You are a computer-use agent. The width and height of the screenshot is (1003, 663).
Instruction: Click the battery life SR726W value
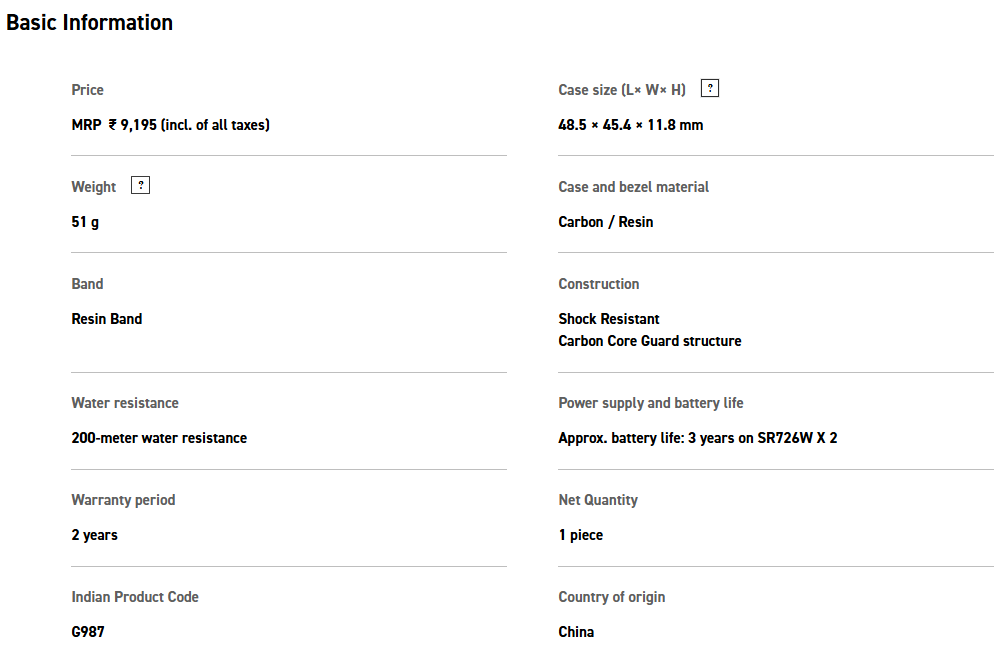[x=697, y=438]
